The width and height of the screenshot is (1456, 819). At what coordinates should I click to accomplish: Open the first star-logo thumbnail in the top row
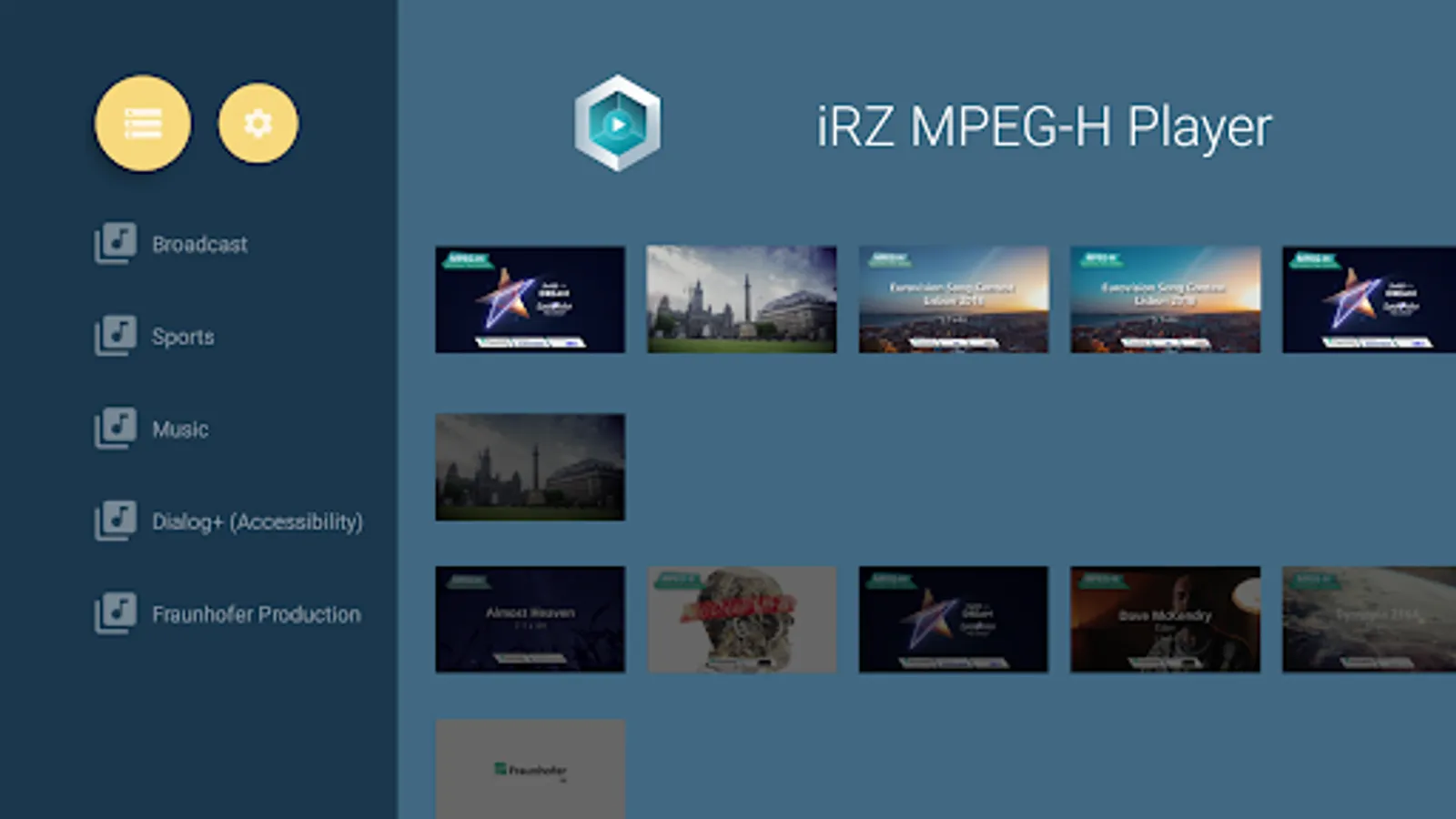(x=531, y=299)
